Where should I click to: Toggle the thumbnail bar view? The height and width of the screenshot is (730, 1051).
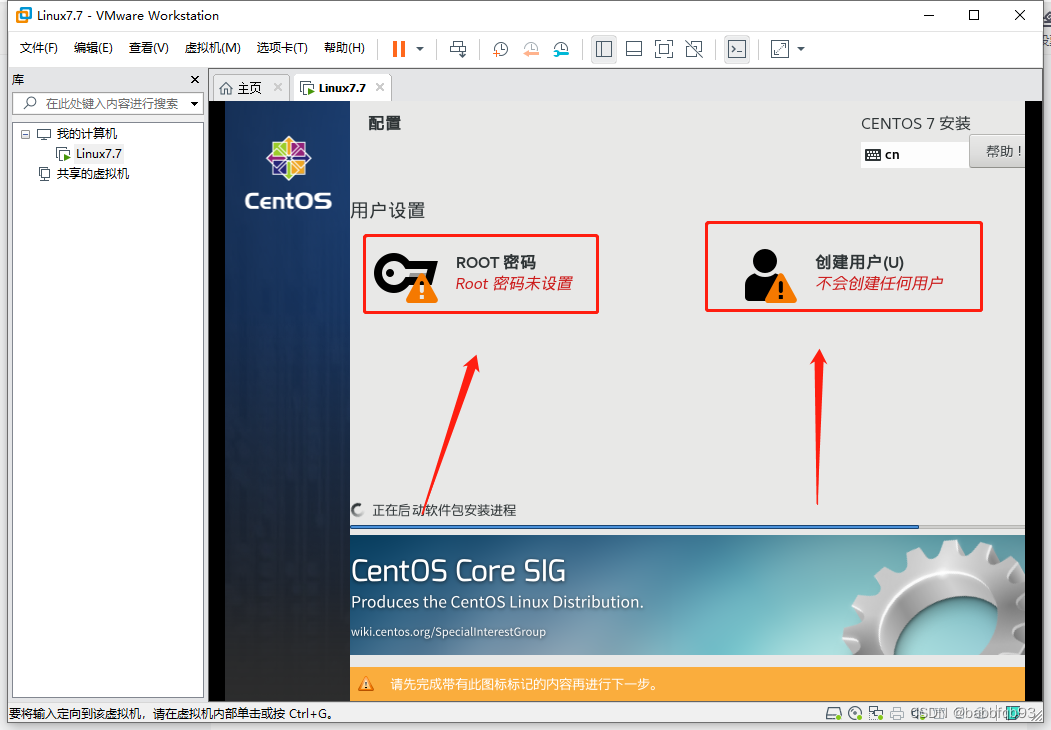633,49
